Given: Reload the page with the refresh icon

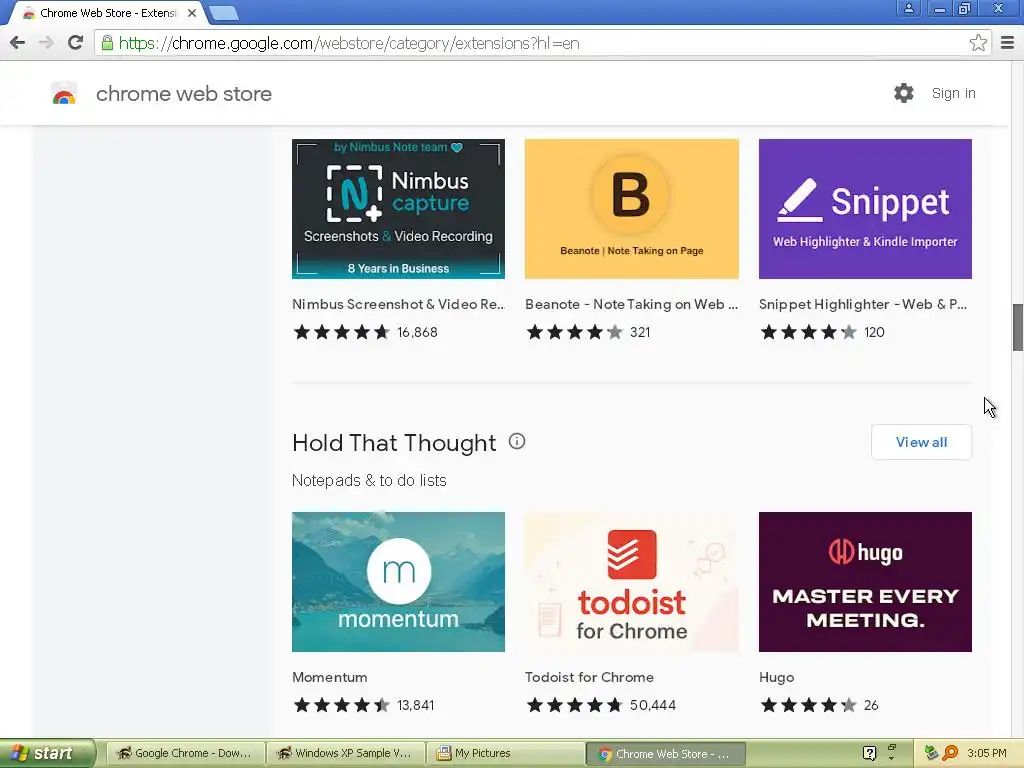Looking at the screenshot, I should (75, 43).
